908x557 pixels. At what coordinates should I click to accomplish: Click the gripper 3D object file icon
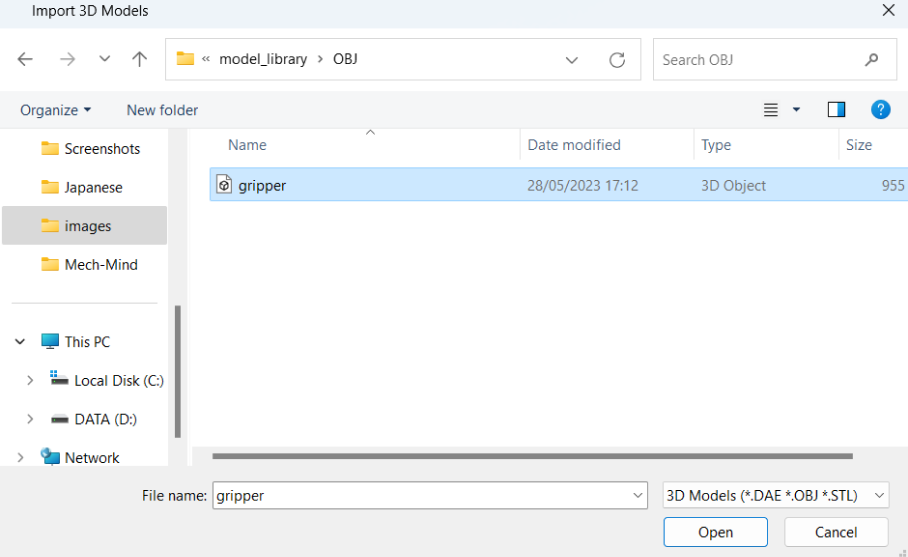[x=224, y=185]
